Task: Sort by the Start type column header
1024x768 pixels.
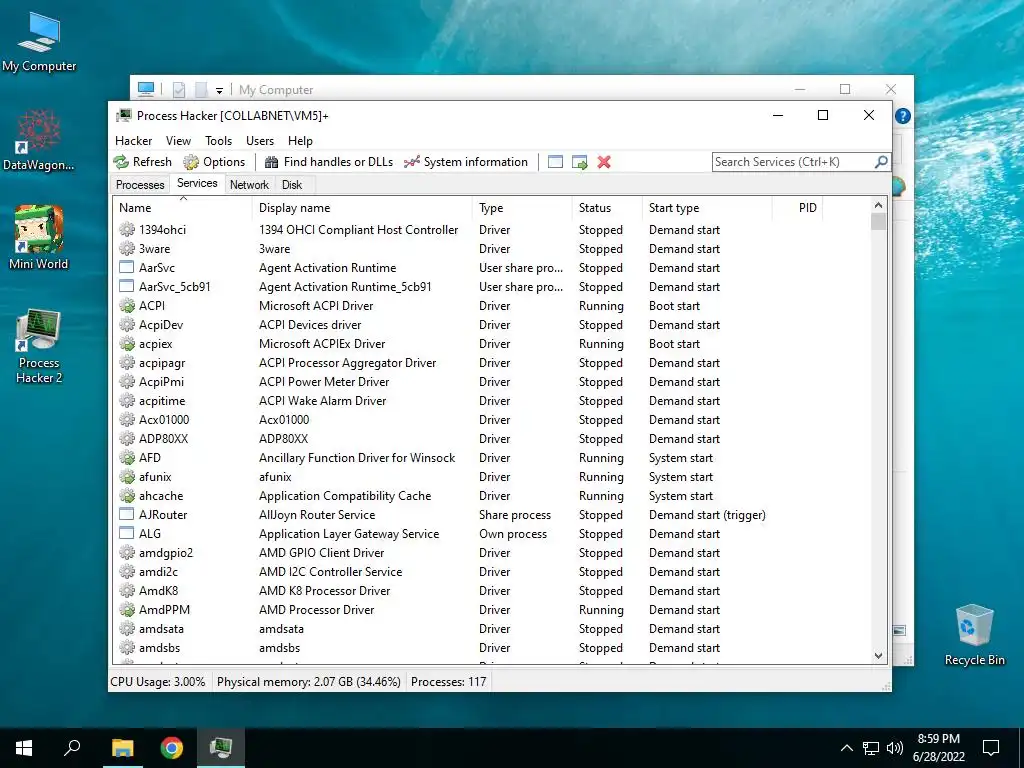Action: click(707, 208)
